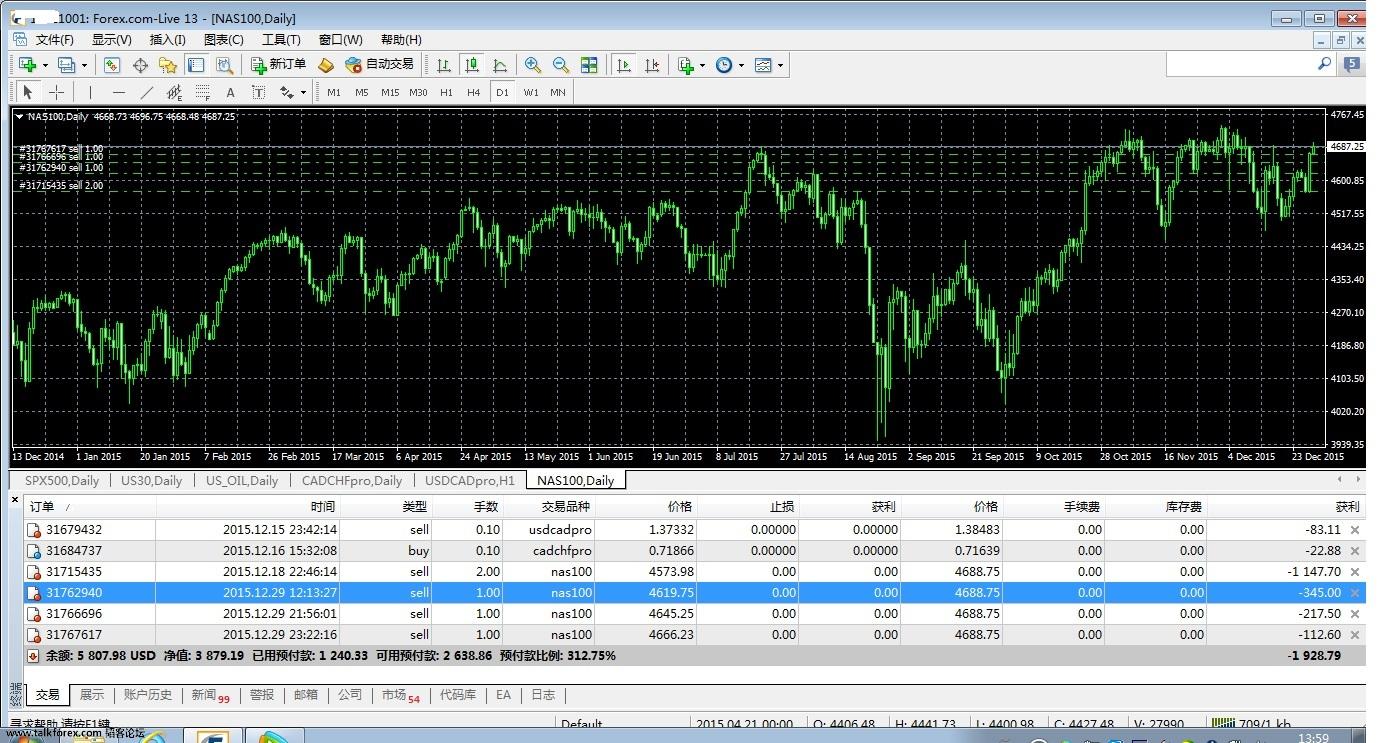Screen dimensions: 1378x743
Task: Expand the profiles dropdown arrow
Action: 84,66
